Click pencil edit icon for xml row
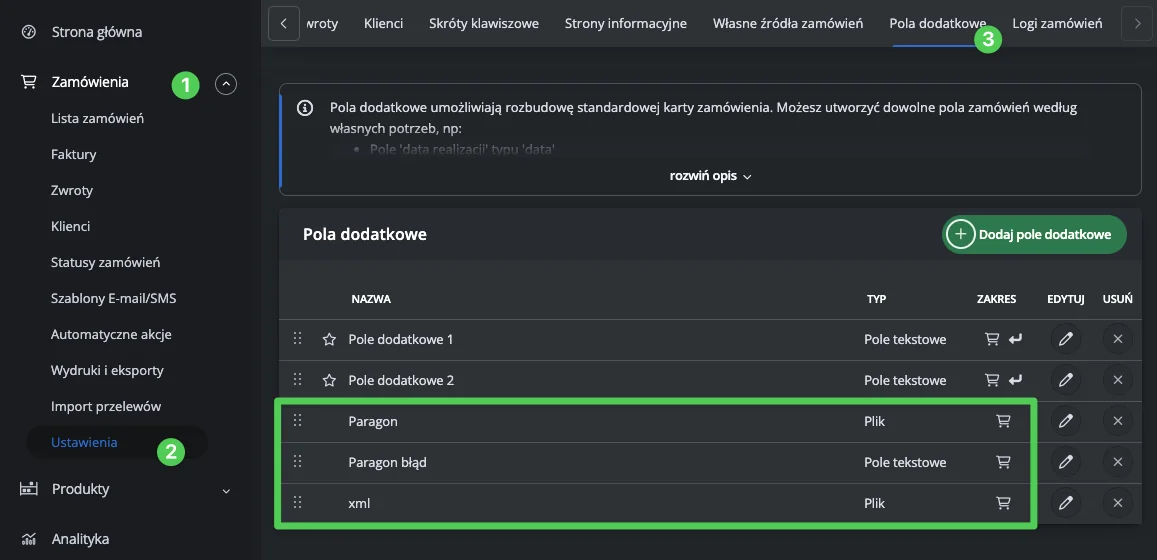The width and height of the screenshot is (1157, 560). click(x=1066, y=503)
